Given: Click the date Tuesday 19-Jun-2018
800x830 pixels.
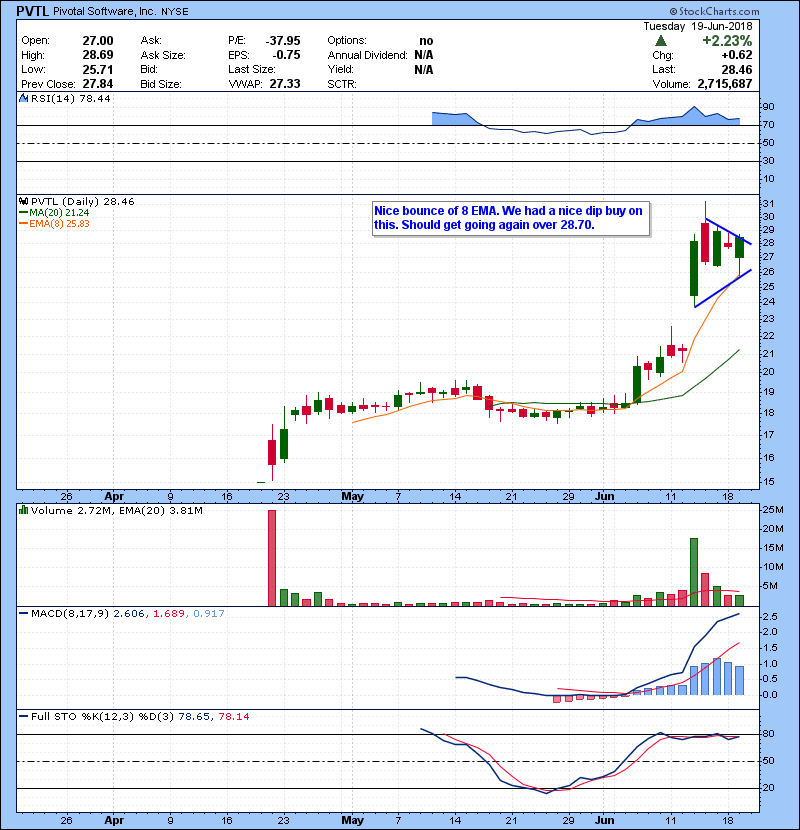Looking at the screenshot, I should pyautogui.click(x=698, y=26).
